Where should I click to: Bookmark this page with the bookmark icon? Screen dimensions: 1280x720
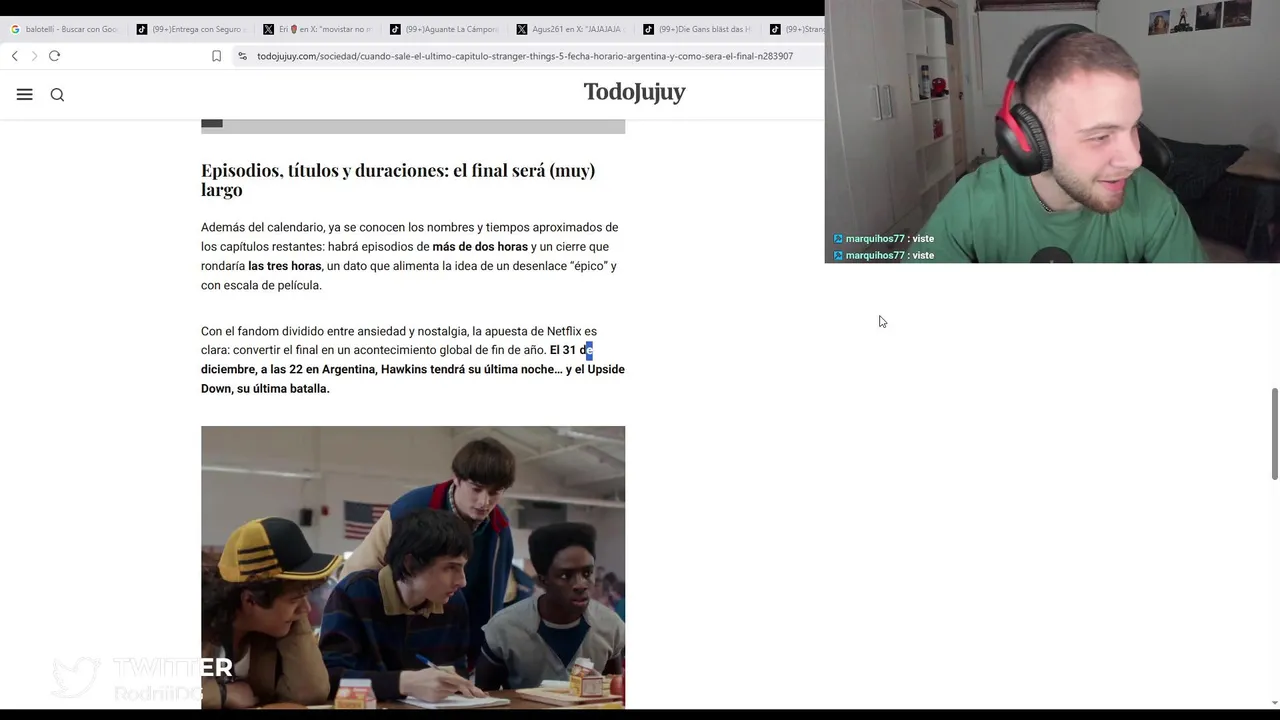[x=216, y=56]
